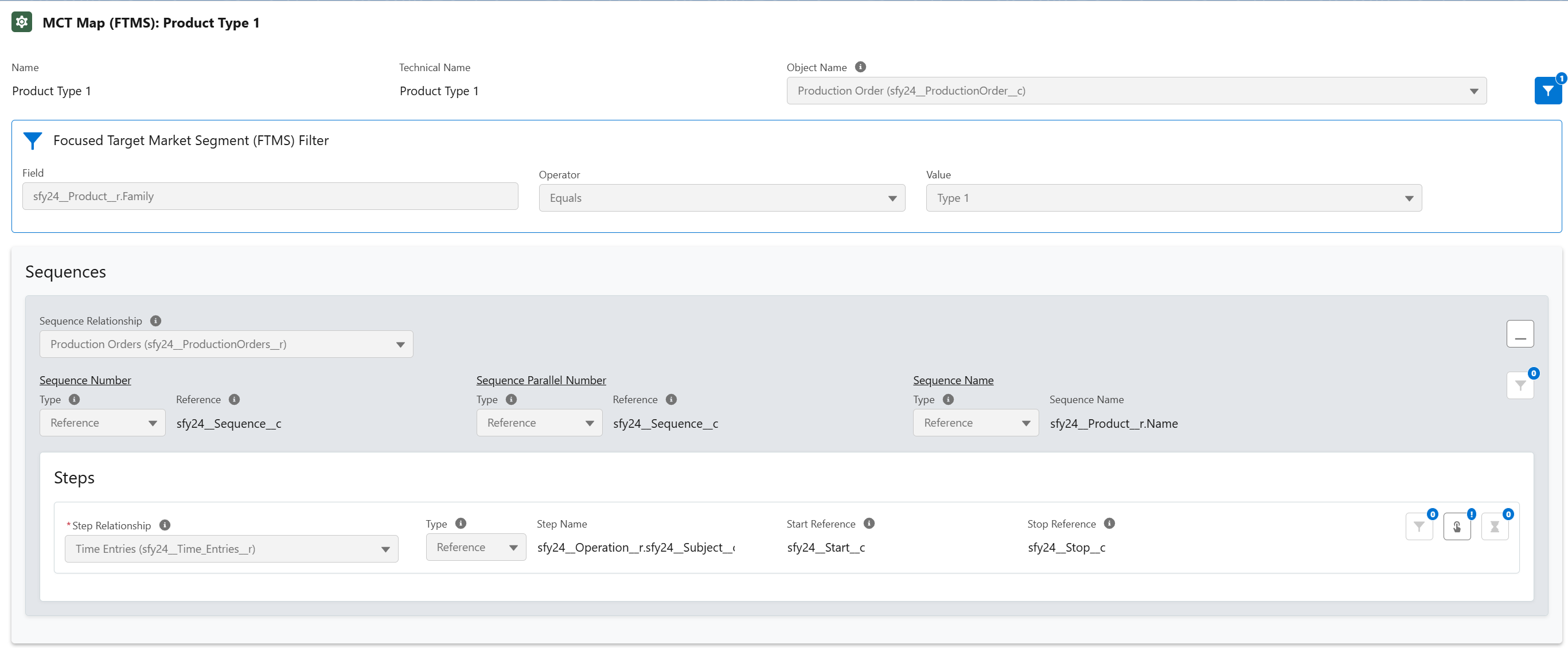Viewport: 1568px width, 648px height.
Task: Collapse the sequence with the minus button
Action: point(1519,334)
